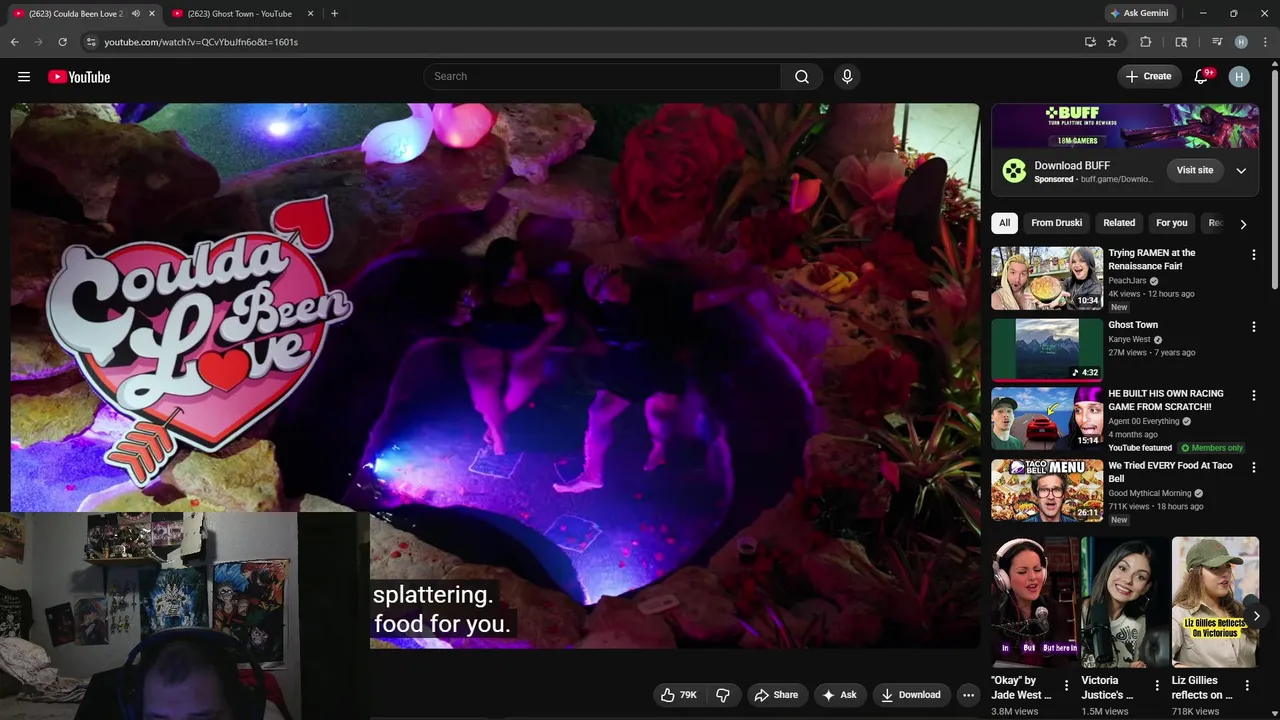Image resolution: width=1280 pixels, height=720 pixels.
Task: Open the YouTube guide hamburger menu
Action: click(24, 77)
